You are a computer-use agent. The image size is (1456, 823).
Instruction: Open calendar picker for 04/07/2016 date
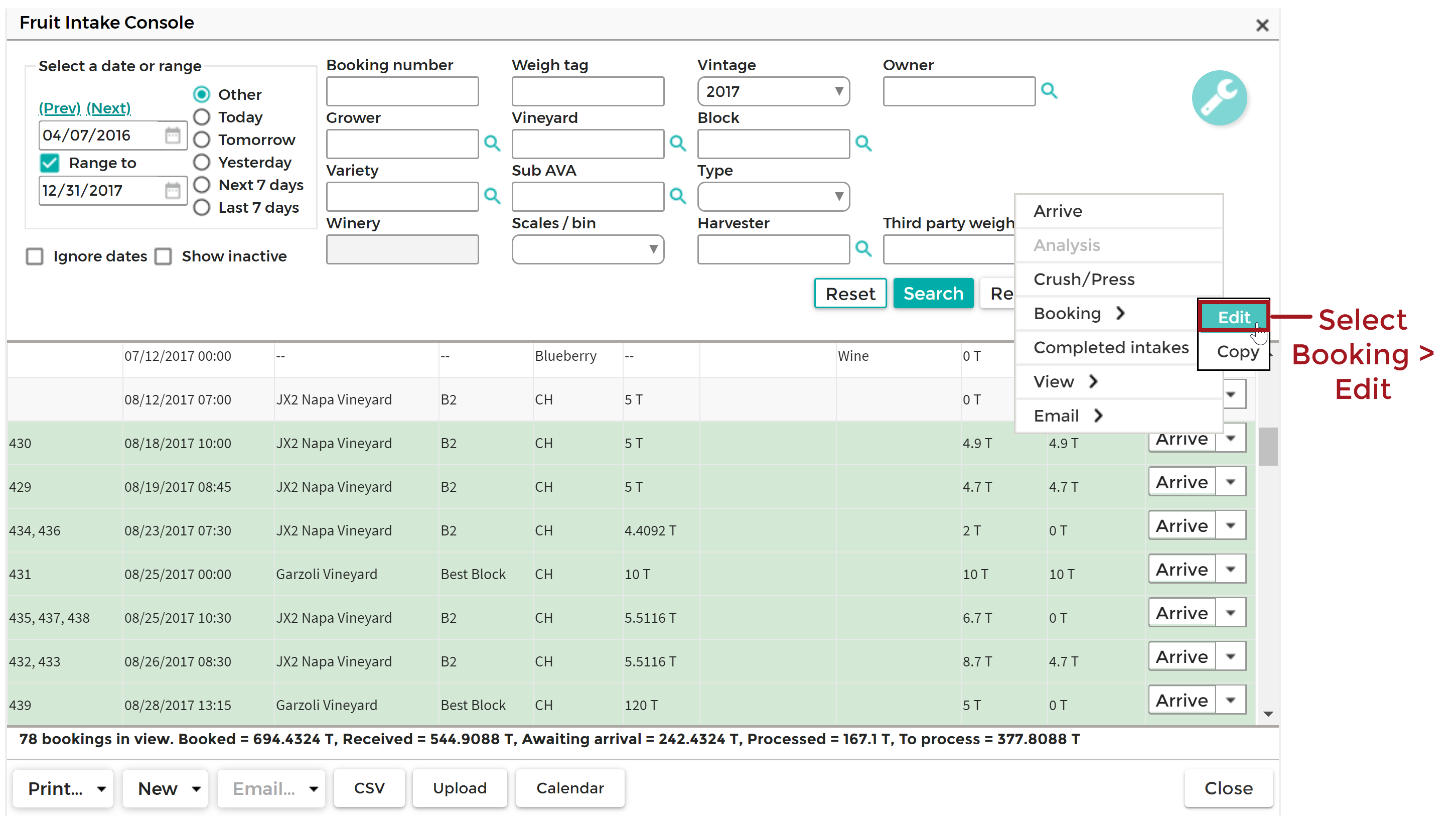(173, 135)
